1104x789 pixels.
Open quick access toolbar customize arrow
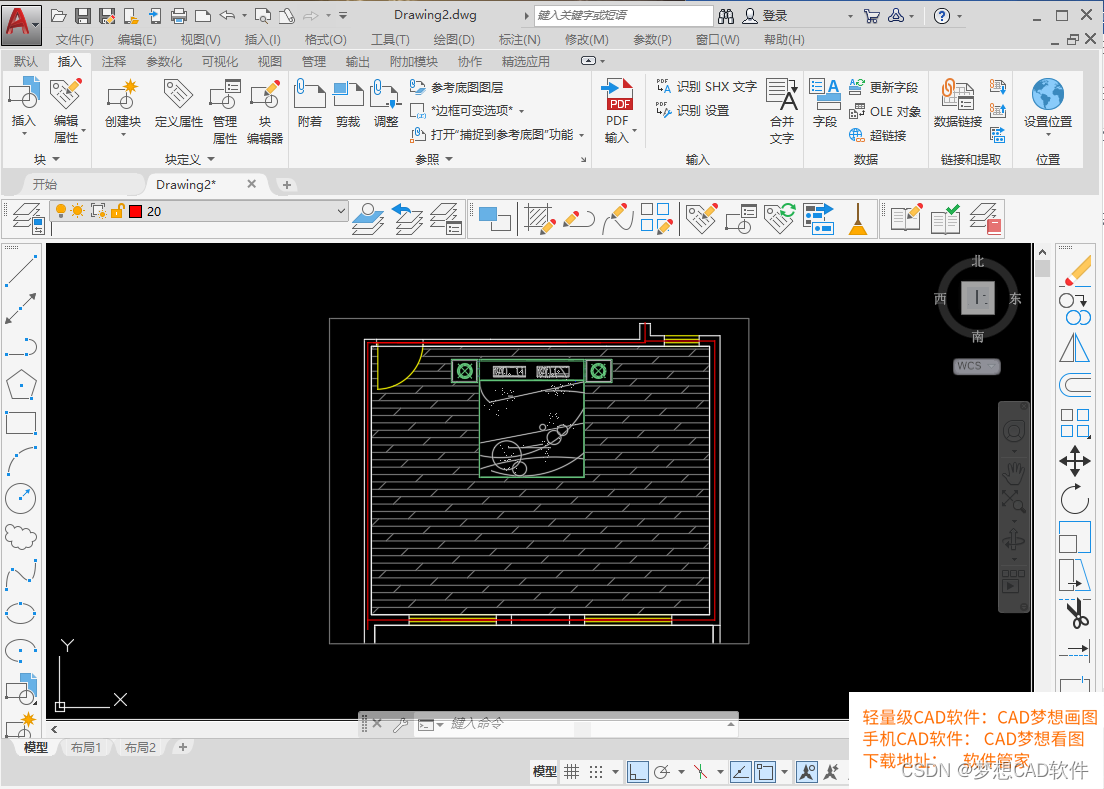pos(343,15)
